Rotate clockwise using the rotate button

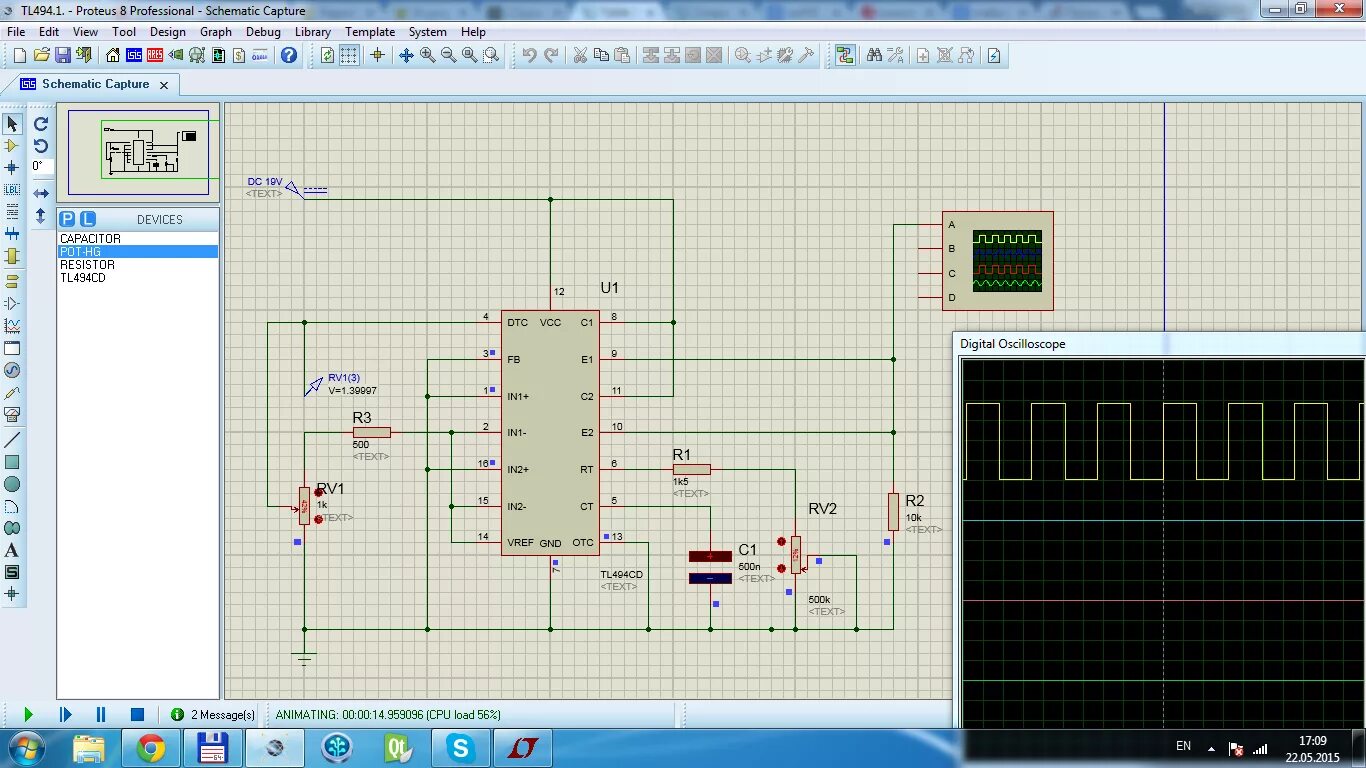41,124
